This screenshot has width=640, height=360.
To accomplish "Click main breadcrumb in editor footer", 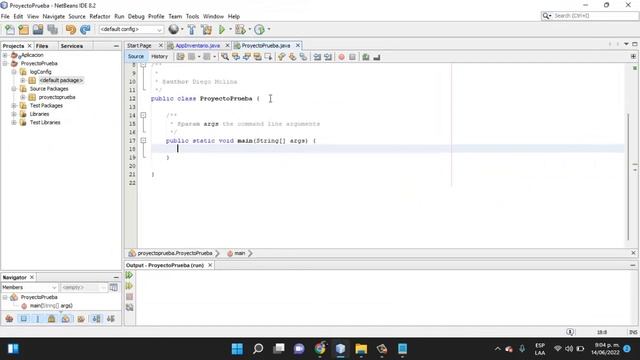I will click(x=240, y=253).
